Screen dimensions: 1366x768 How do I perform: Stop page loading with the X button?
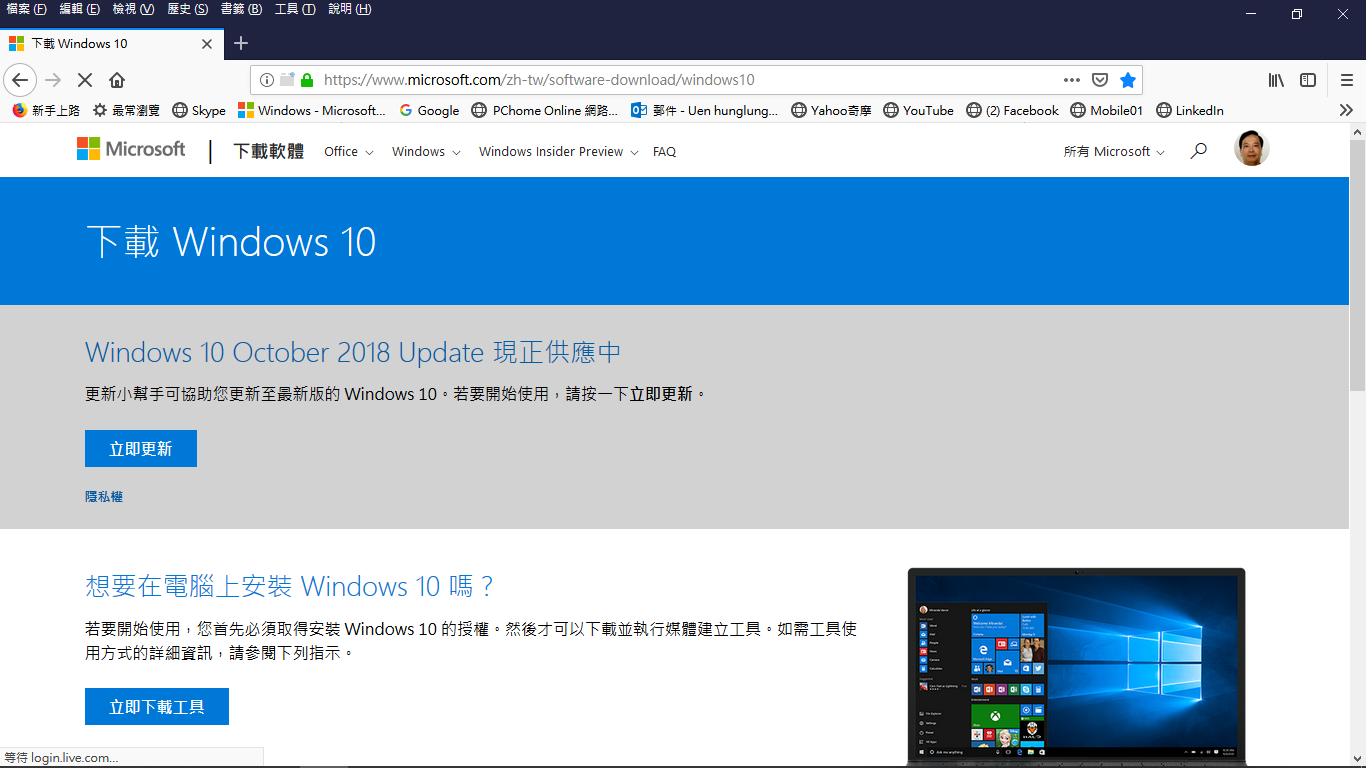[85, 80]
